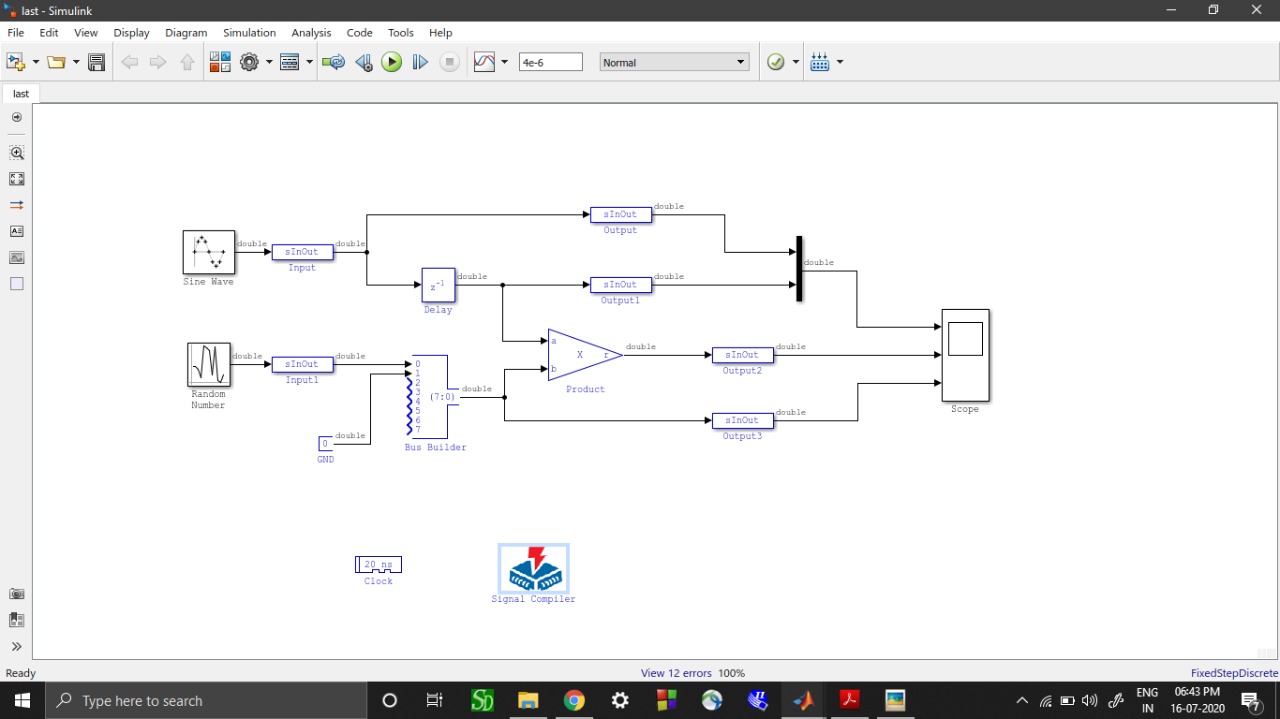Click the Step Back button

pos(363,62)
